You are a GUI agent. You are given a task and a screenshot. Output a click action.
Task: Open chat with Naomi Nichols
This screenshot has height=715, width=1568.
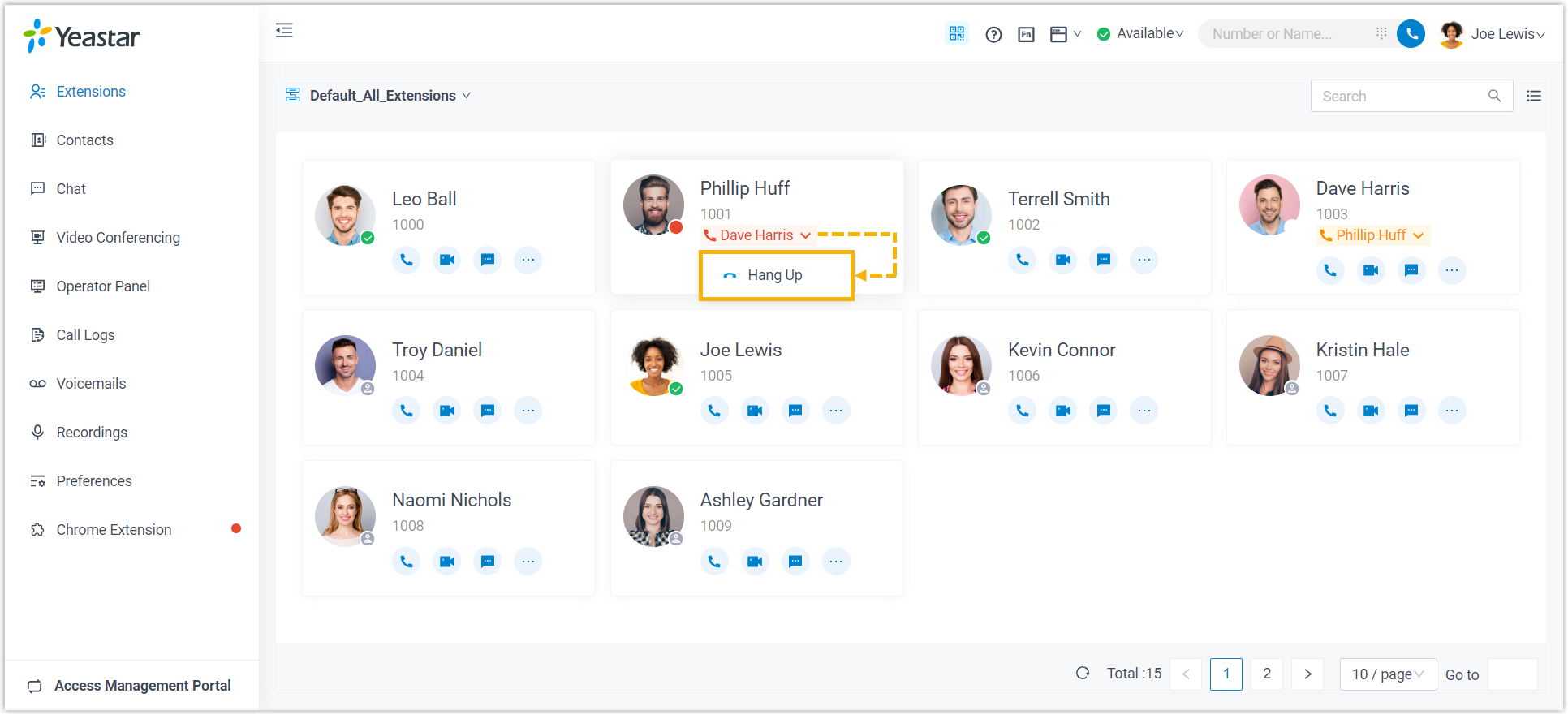point(488,562)
